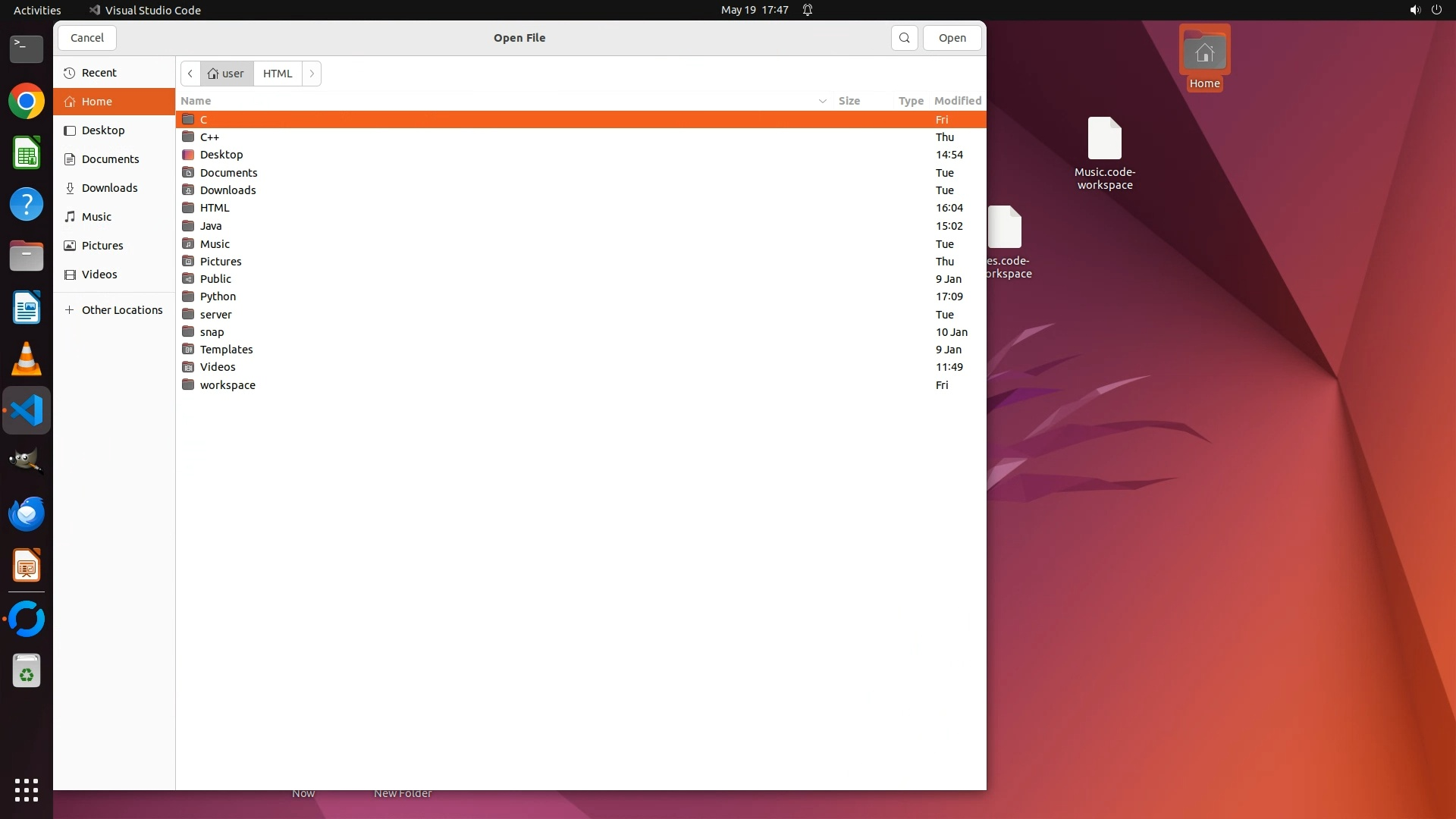This screenshot has width=1456, height=819.
Task: Open Videos in the places sidebar
Action: click(99, 275)
